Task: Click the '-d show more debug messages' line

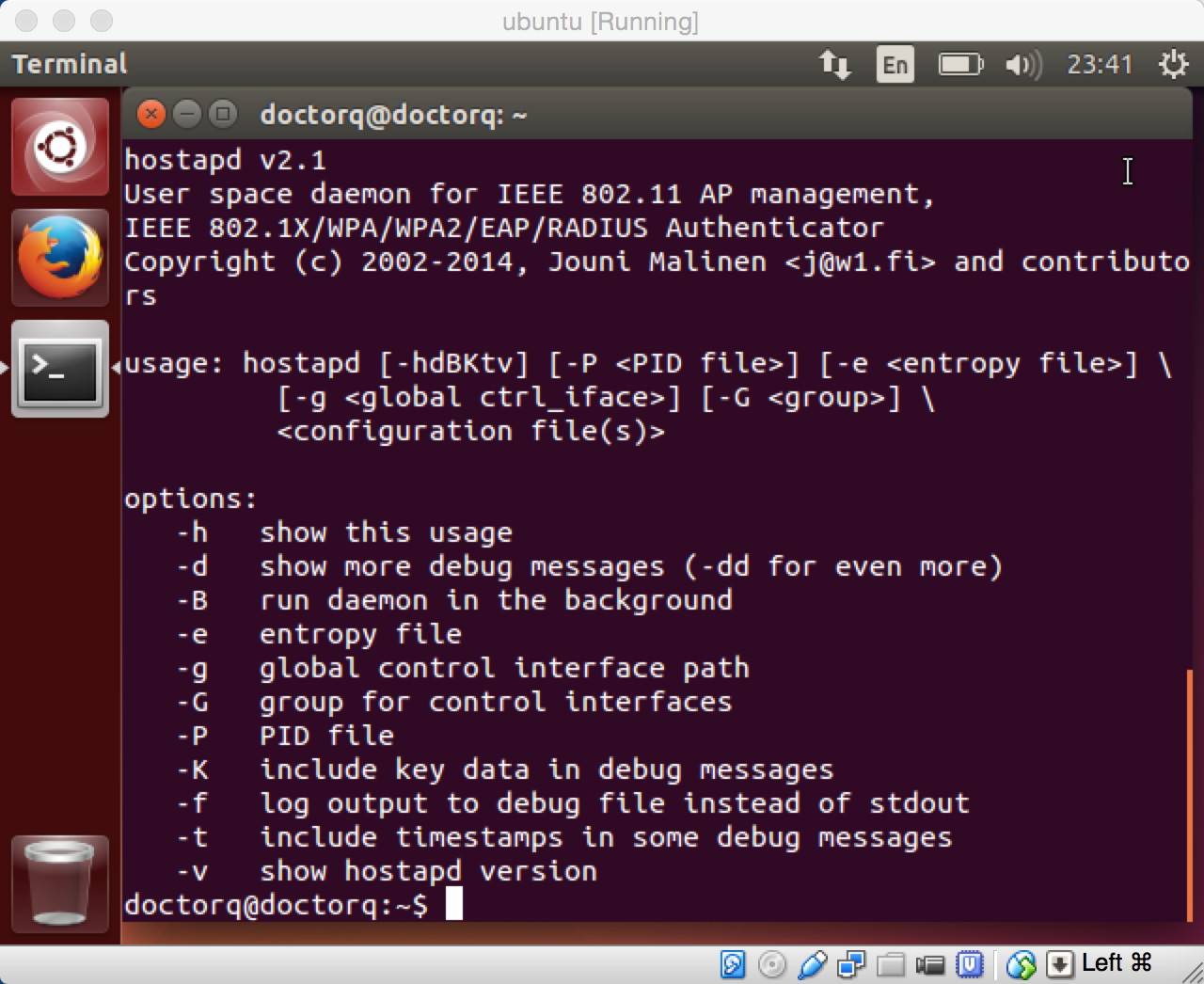Action: 590,566
